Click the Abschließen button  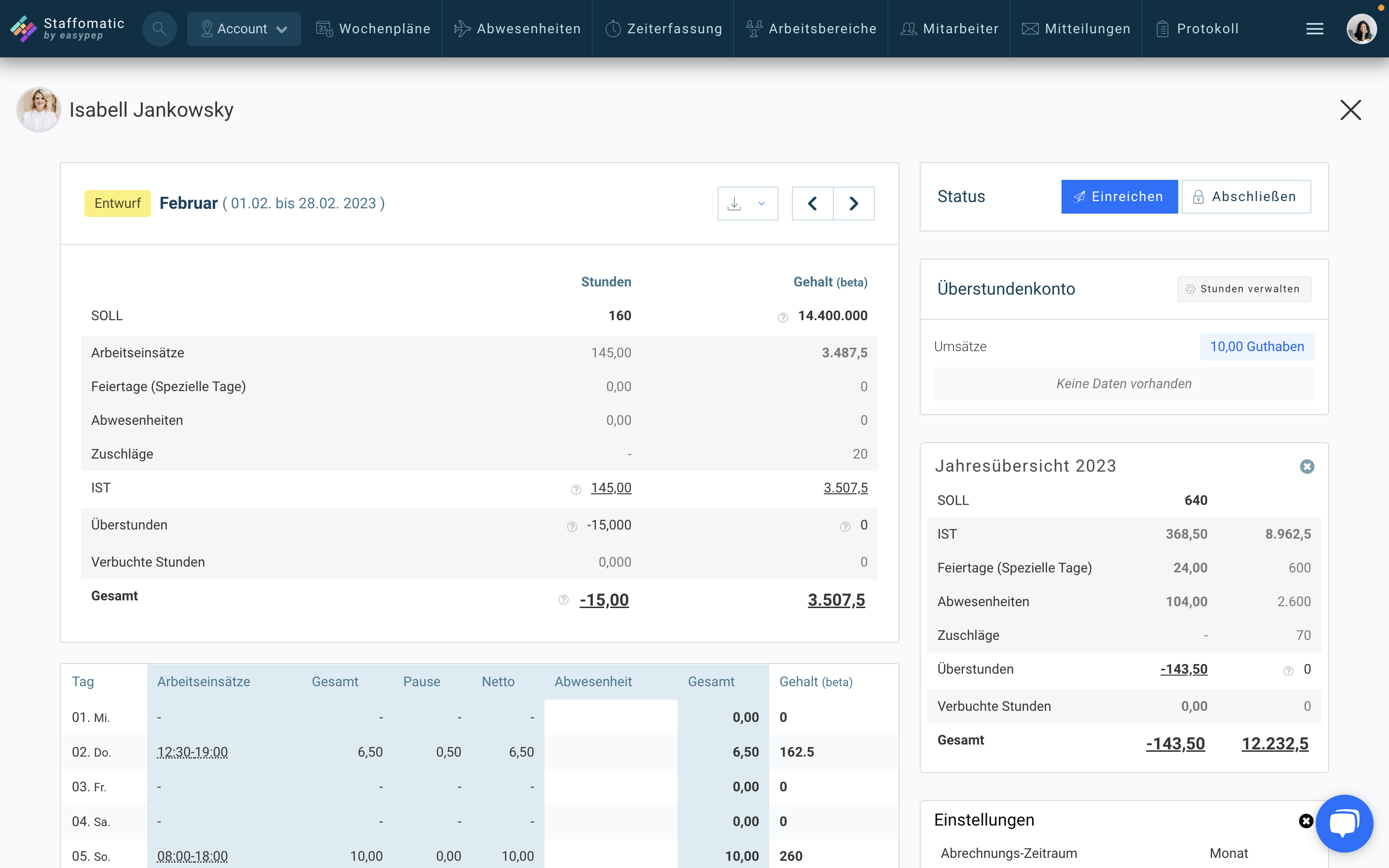pyautogui.click(x=1246, y=197)
